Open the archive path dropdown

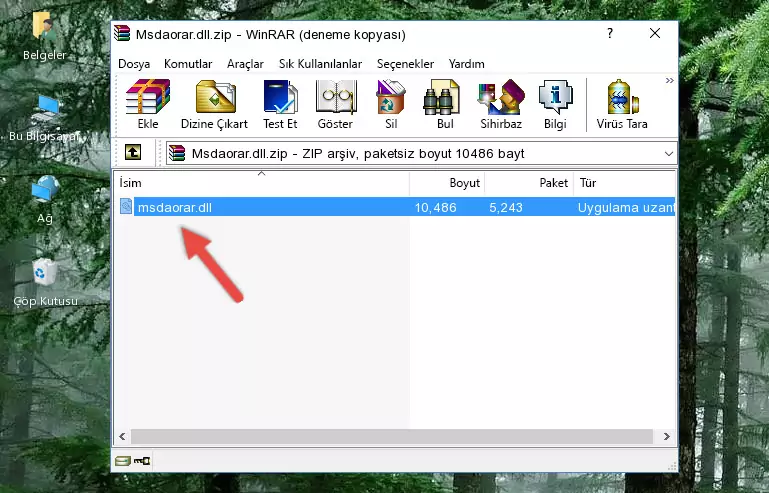click(668, 154)
